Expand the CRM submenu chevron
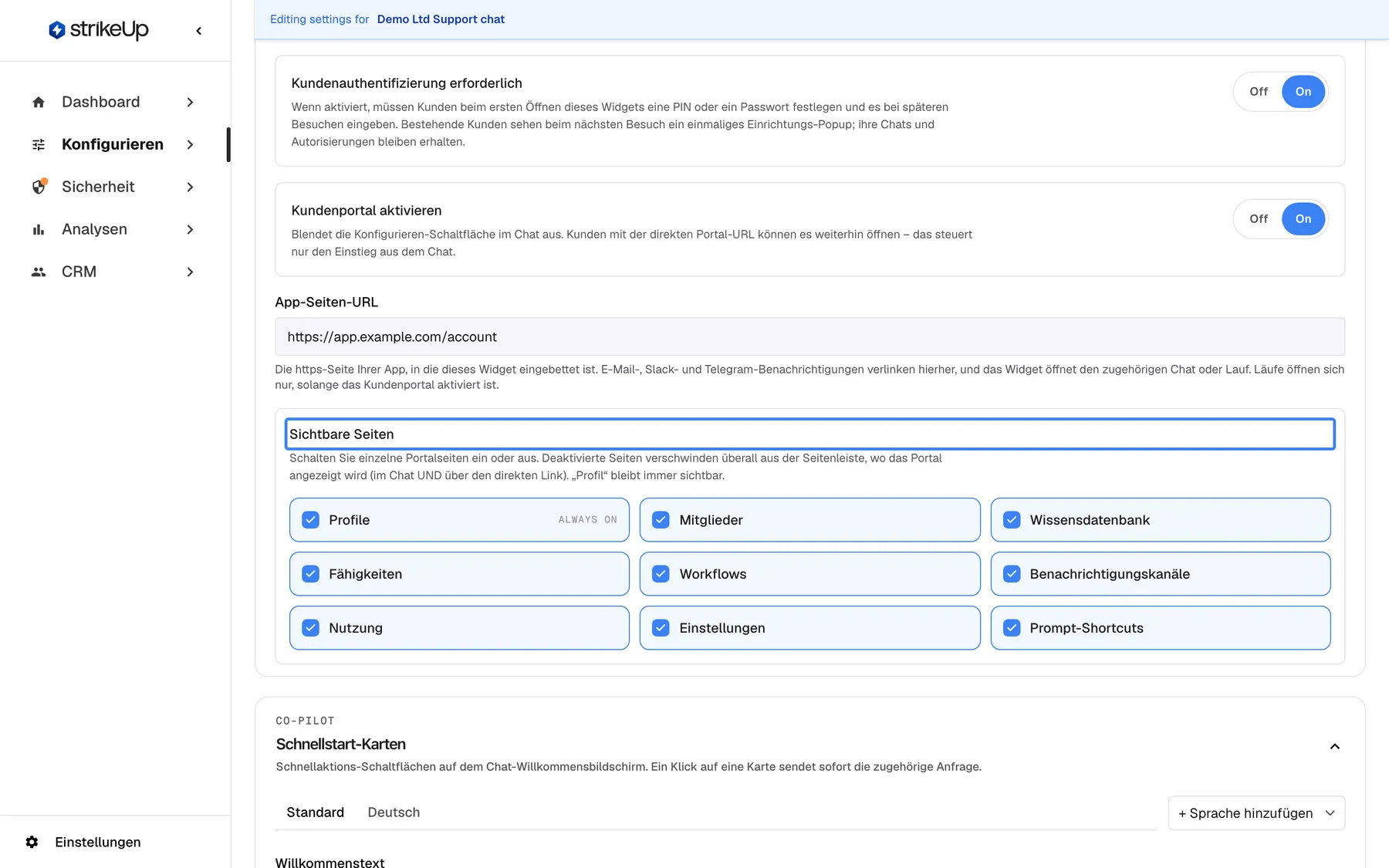Screen dimensions: 1389x868 190,272
